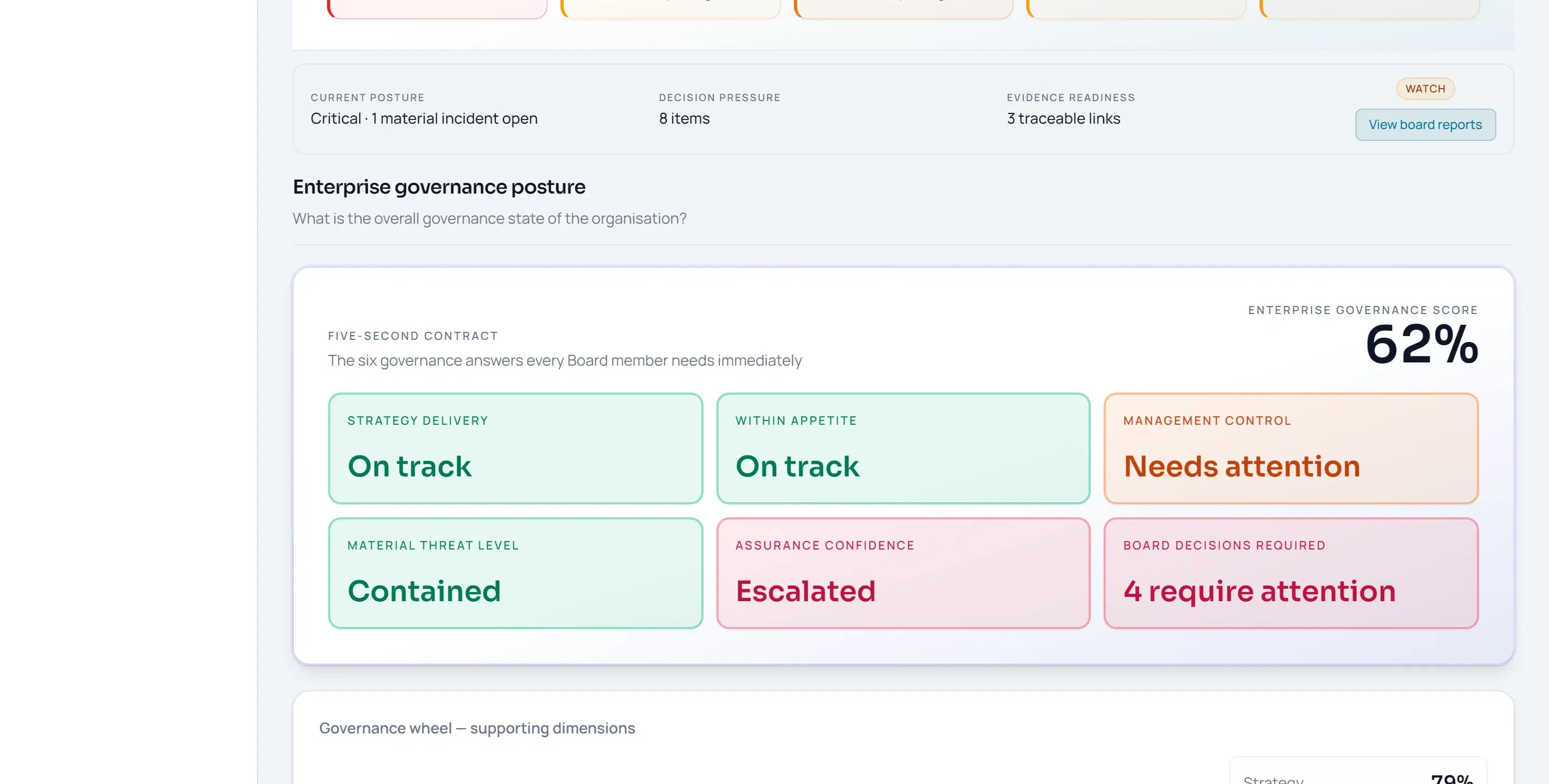Viewport: 1549px width, 784px height.
Task: Click the Five-Second Contract label
Action: [413, 336]
